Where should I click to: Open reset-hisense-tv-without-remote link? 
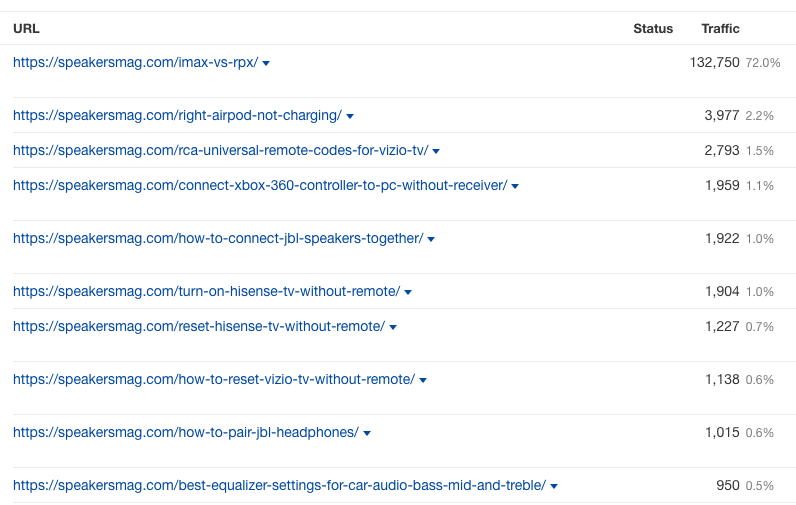198,326
